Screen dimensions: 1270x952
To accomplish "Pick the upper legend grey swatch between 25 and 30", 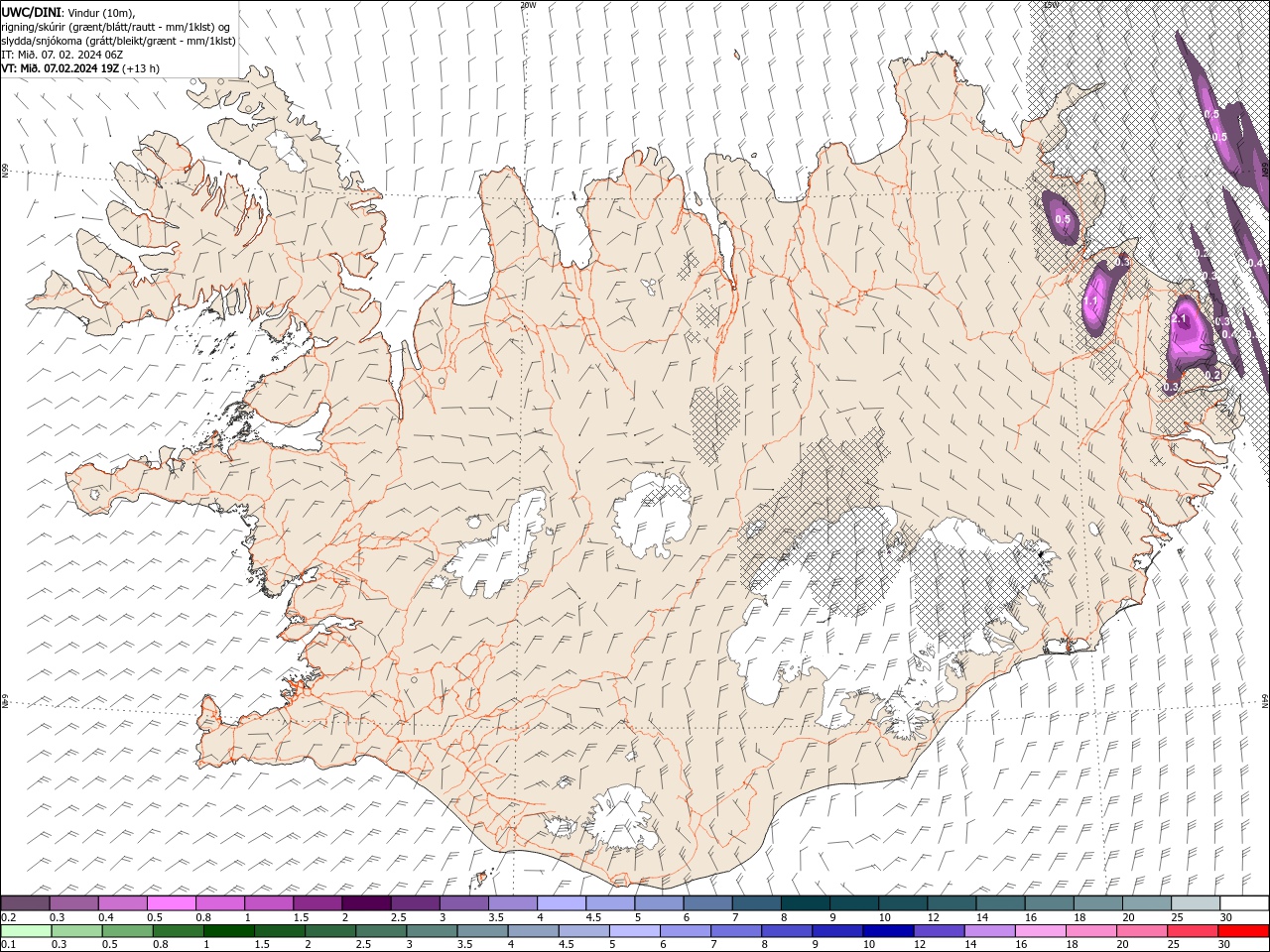I will click(1197, 903).
